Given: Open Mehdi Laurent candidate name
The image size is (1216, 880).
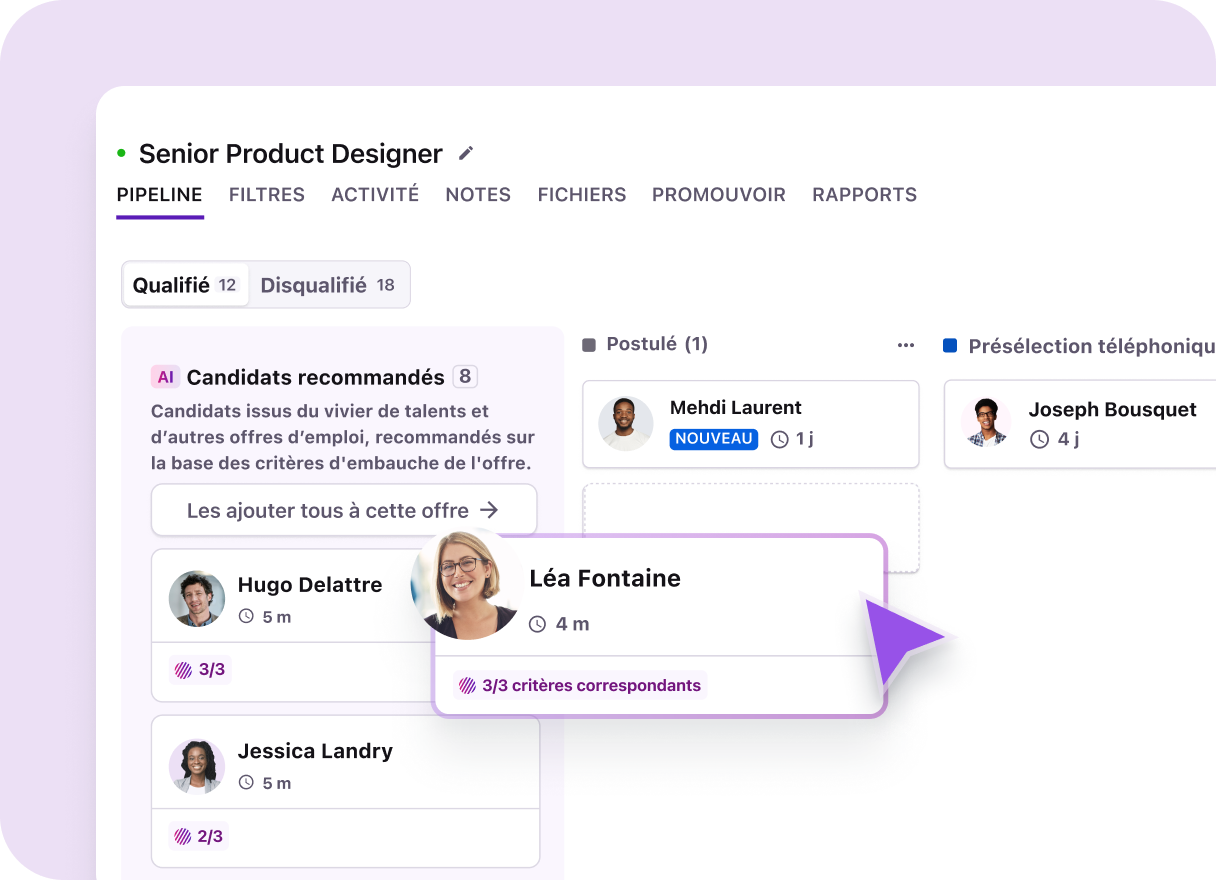Looking at the screenshot, I should pos(736,408).
